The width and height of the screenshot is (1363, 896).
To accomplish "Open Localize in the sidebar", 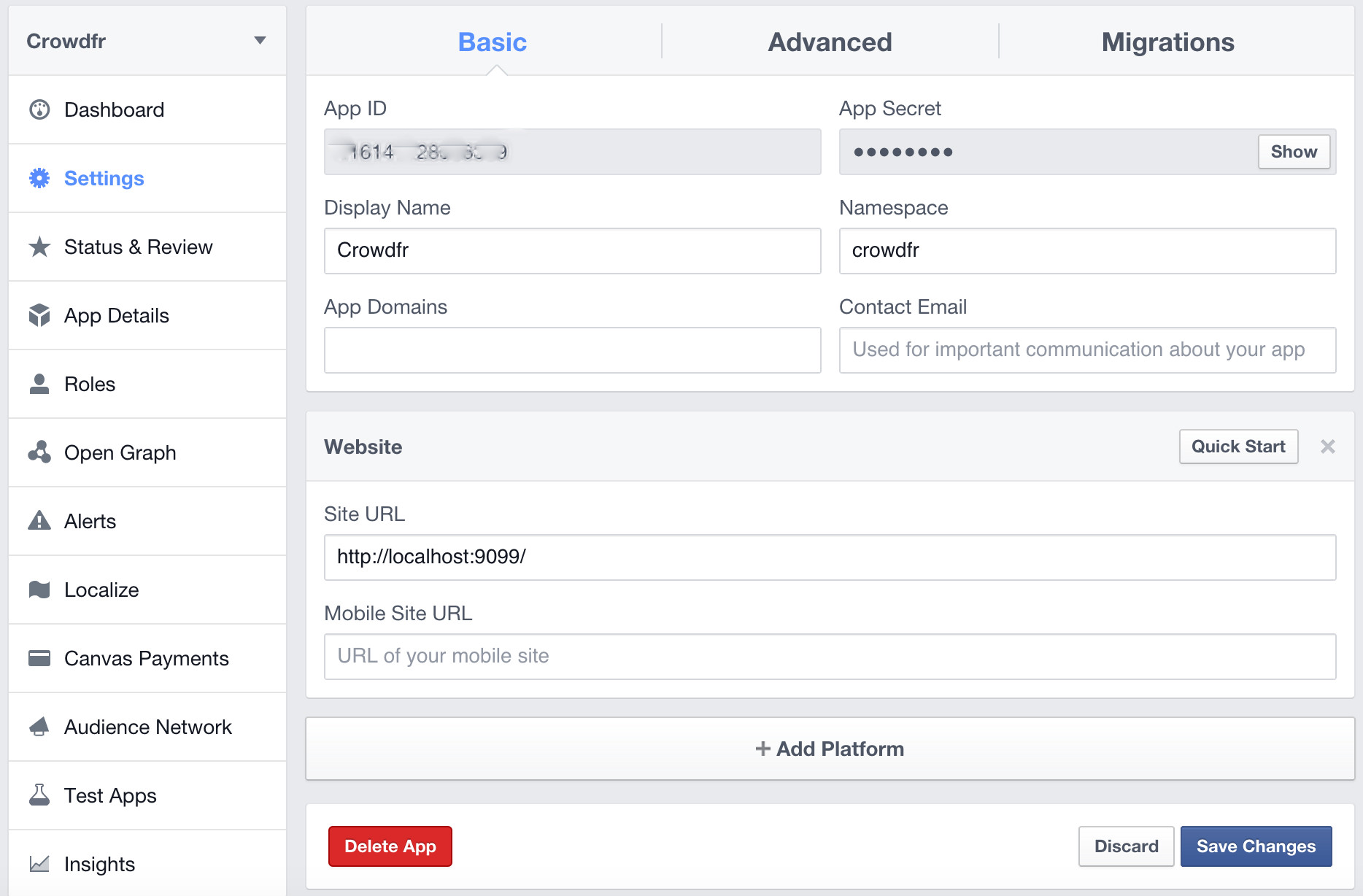I will point(101,590).
